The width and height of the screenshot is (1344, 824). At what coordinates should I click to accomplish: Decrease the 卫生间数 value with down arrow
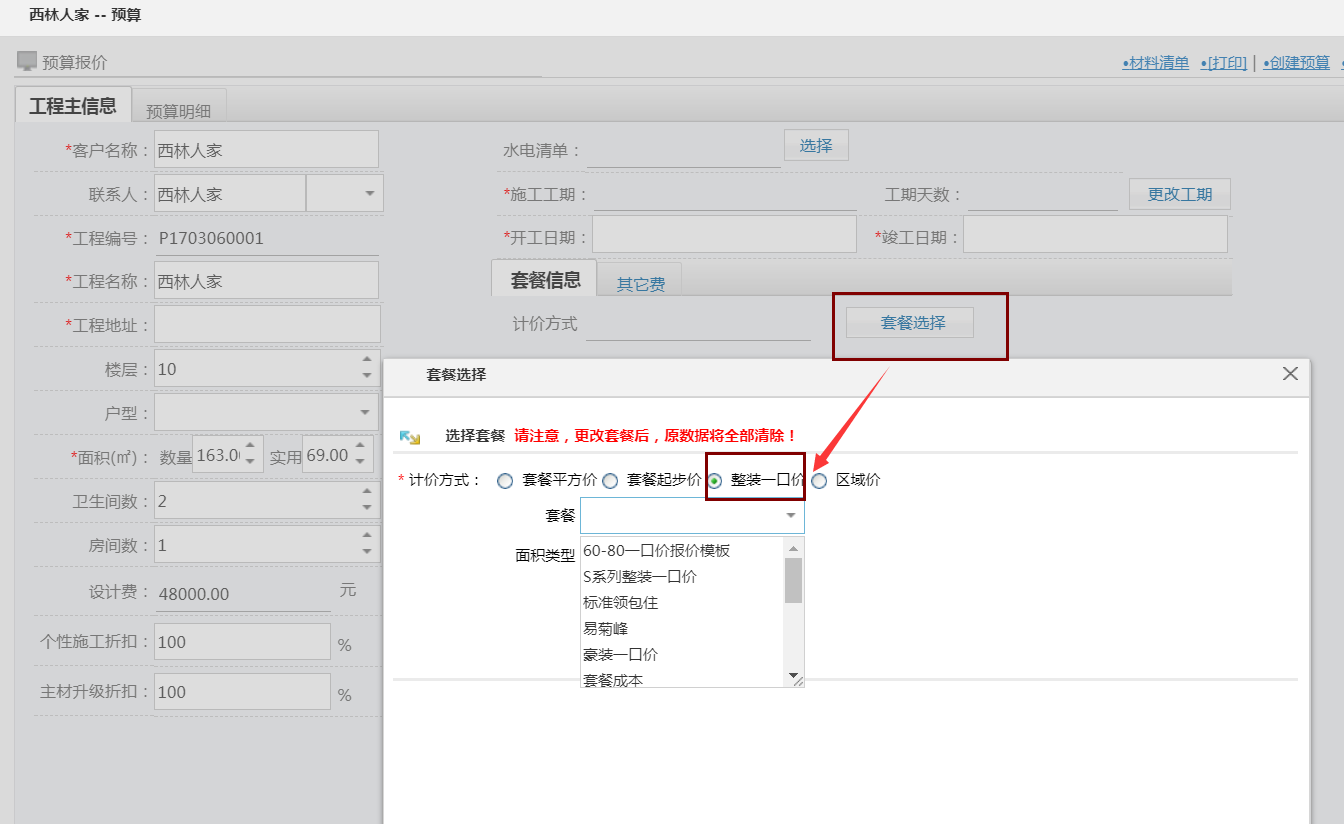click(x=367, y=508)
